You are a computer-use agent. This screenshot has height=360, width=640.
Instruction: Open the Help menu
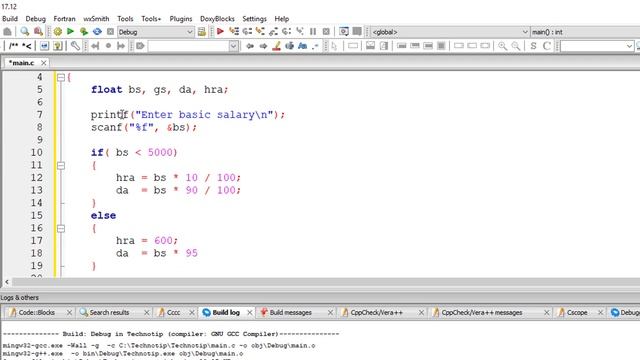[282, 19]
